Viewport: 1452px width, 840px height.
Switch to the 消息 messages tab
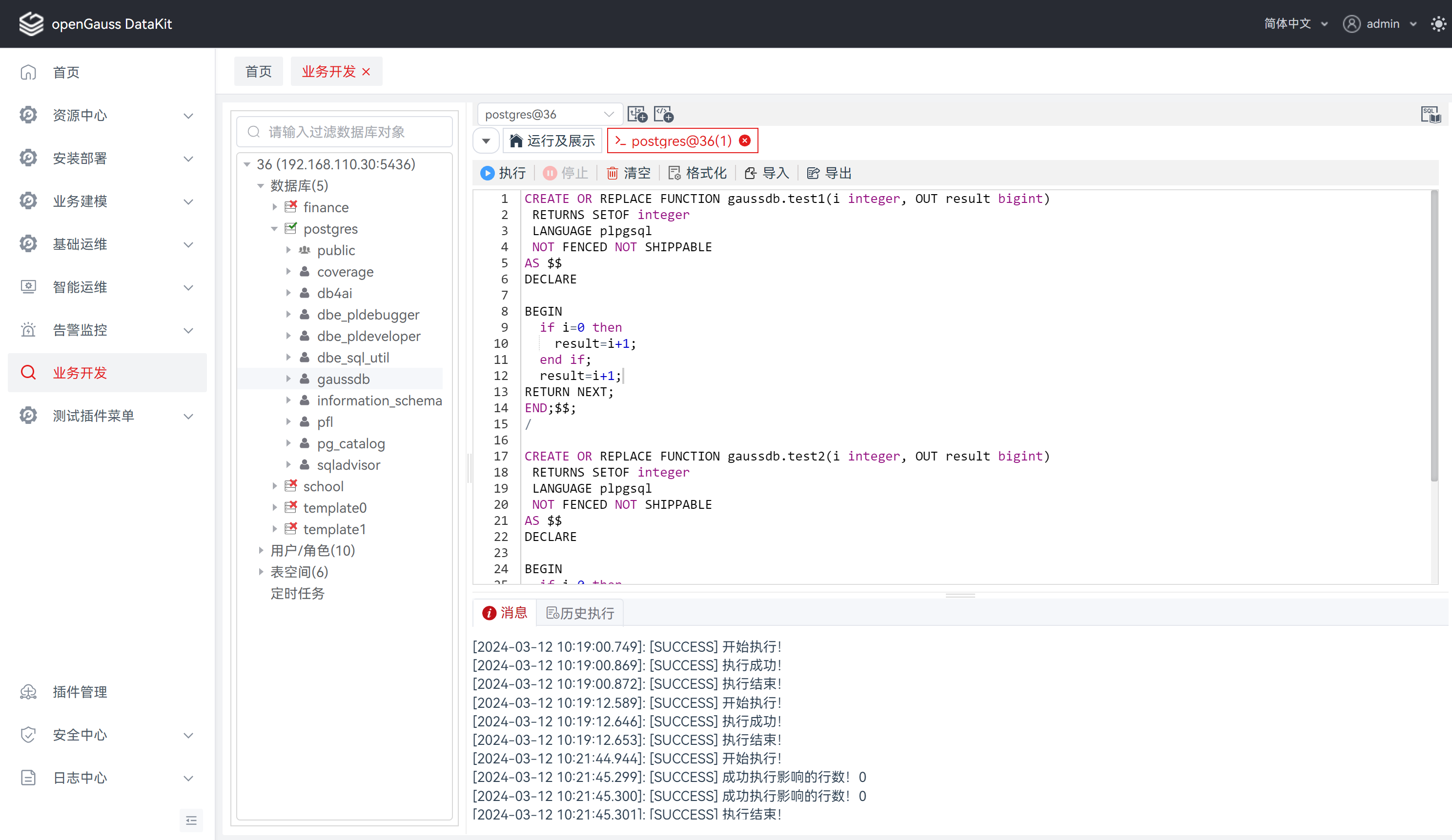[x=505, y=613]
